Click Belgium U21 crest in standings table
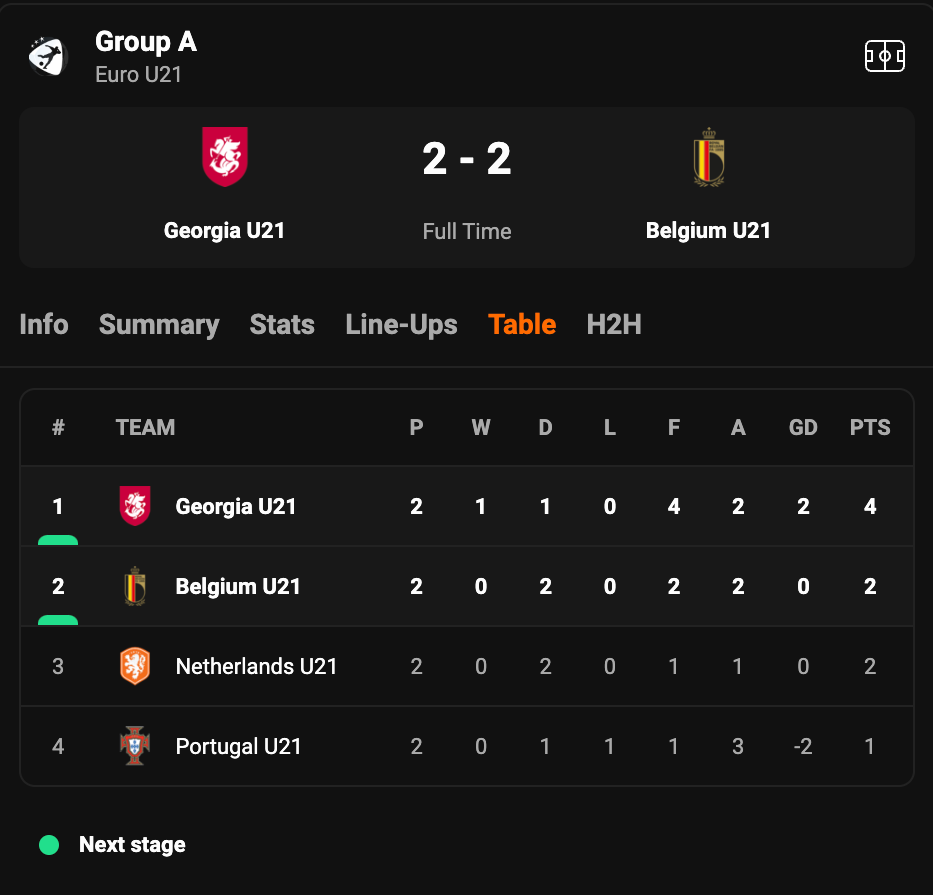Image resolution: width=933 pixels, height=895 pixels. click(x=135, y=586)
